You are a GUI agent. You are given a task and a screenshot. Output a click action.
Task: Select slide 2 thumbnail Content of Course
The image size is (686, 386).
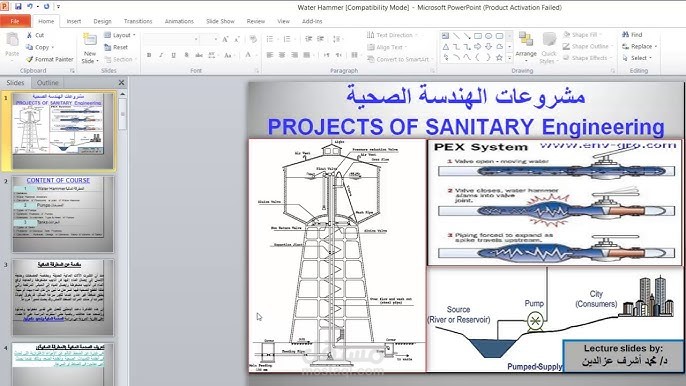(63, 214)
